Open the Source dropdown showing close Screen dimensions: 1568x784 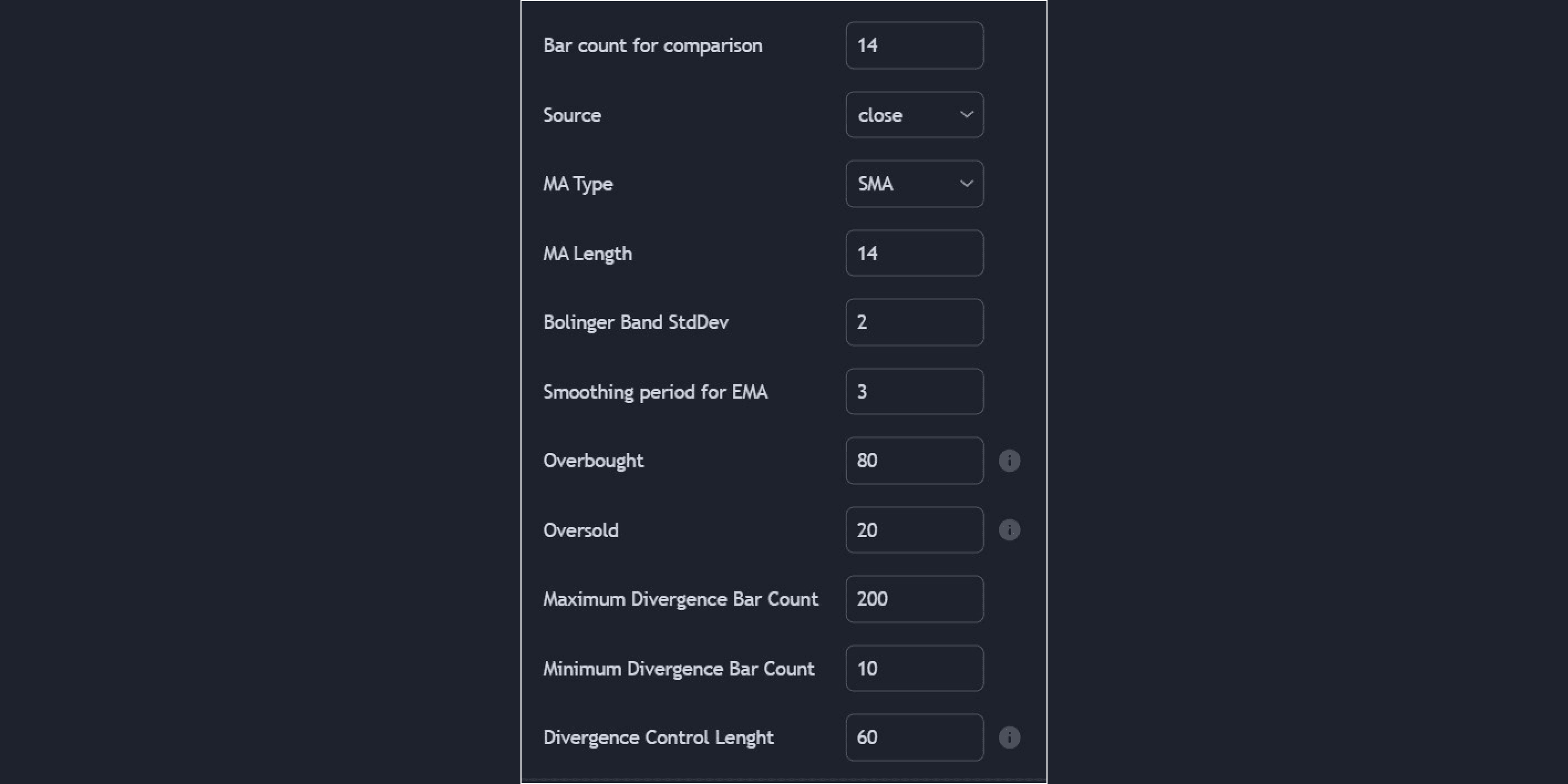(914, 115)
